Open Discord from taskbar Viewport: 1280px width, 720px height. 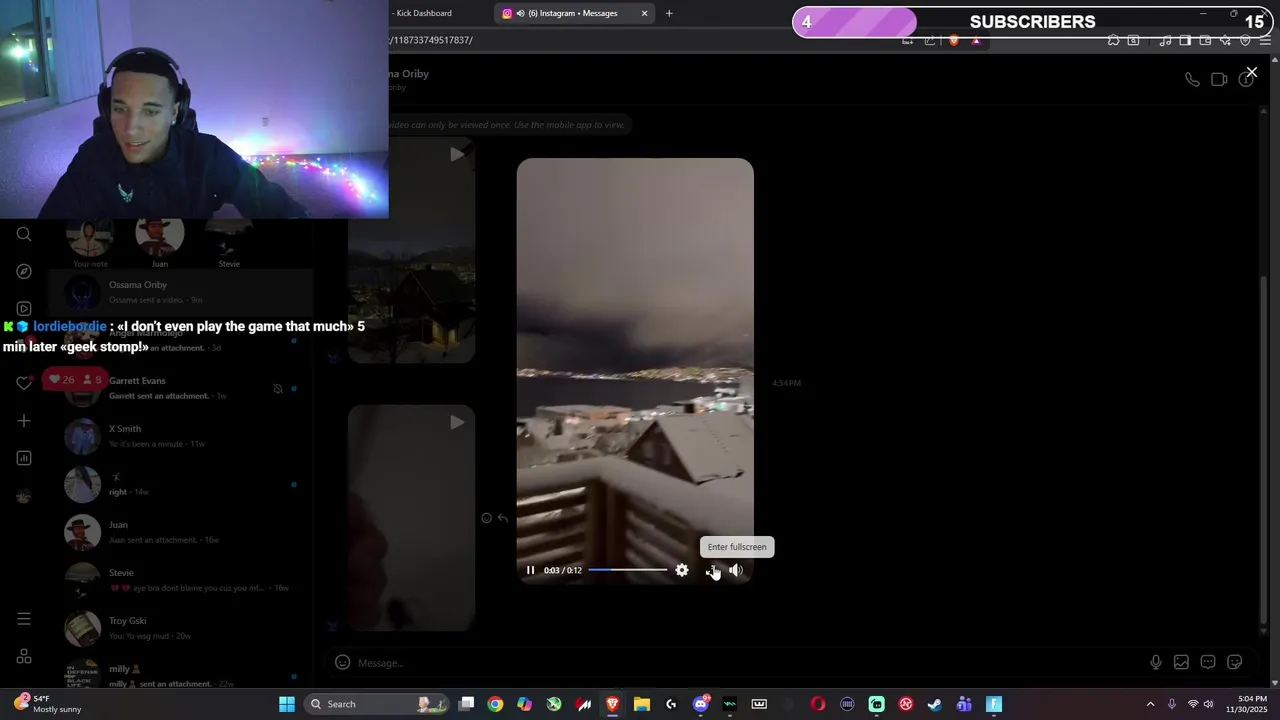701,704
